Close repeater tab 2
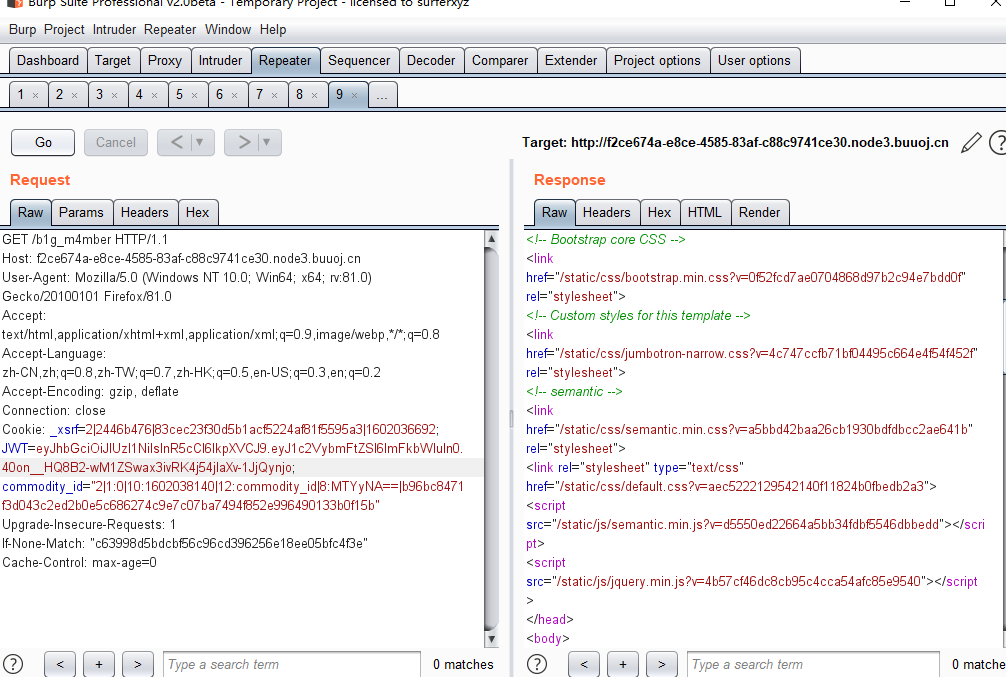The height and width of the screenshot is (677, 1006). [74, 96]
